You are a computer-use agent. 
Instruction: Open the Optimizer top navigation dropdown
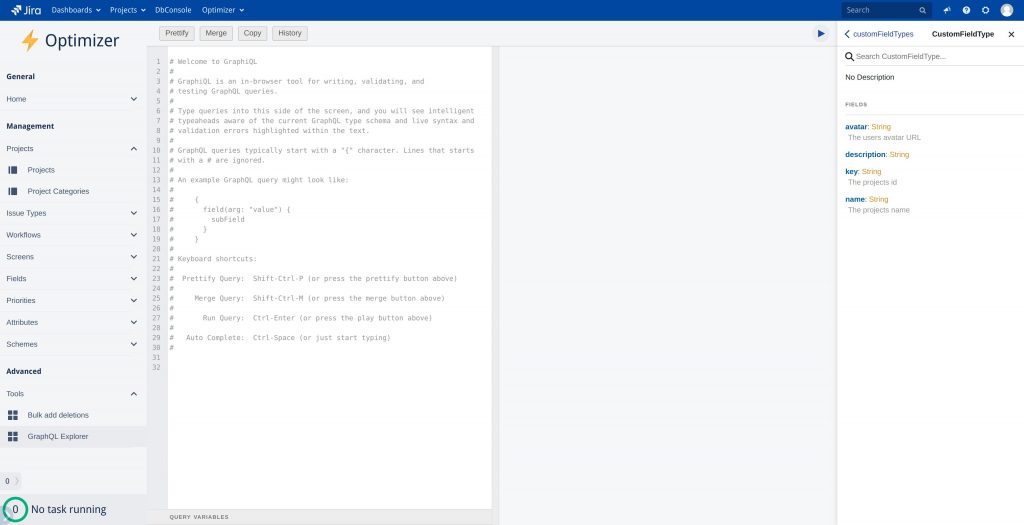223,10
